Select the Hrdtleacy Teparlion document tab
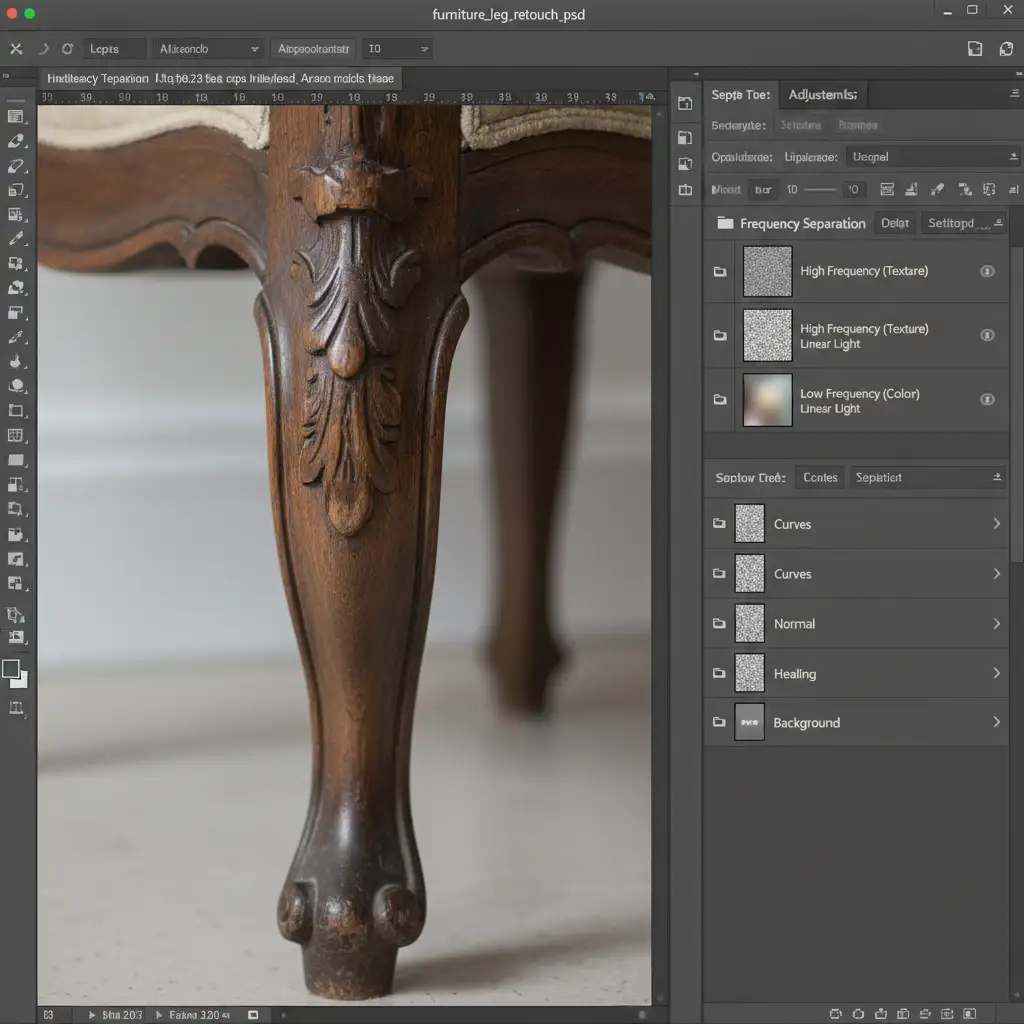Viewport: 1024px width, 1024px height. click(98, 78)
